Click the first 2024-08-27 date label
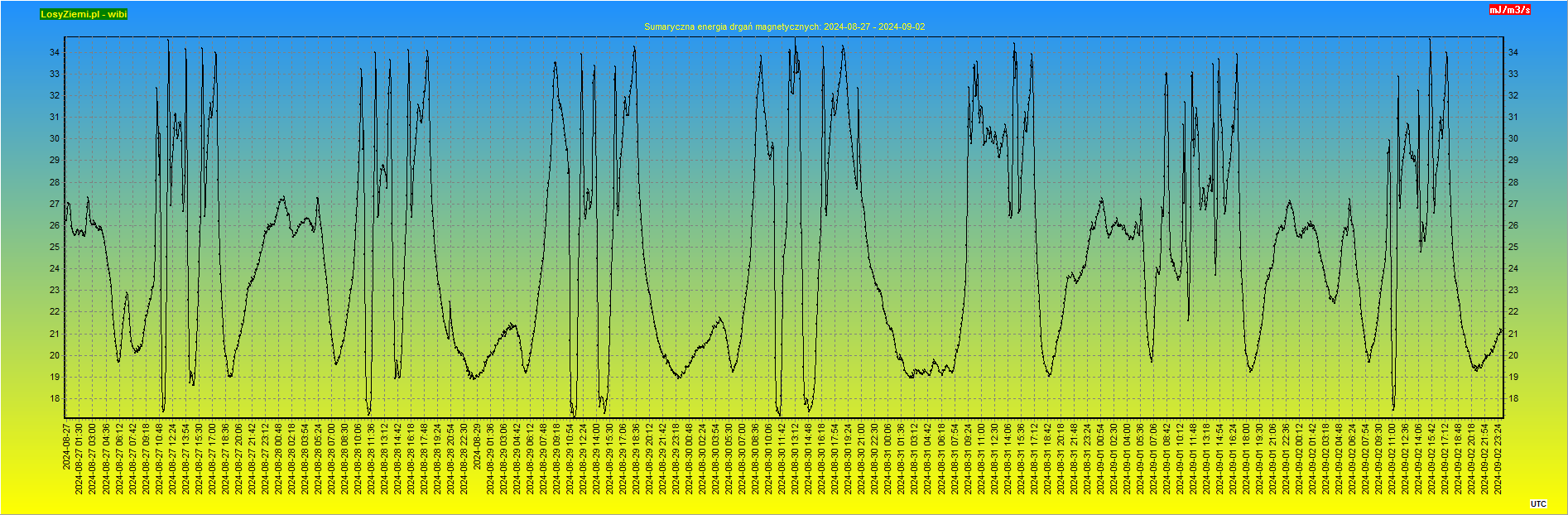The height and width of the screenshot is (515, 1568). point(66,446)
